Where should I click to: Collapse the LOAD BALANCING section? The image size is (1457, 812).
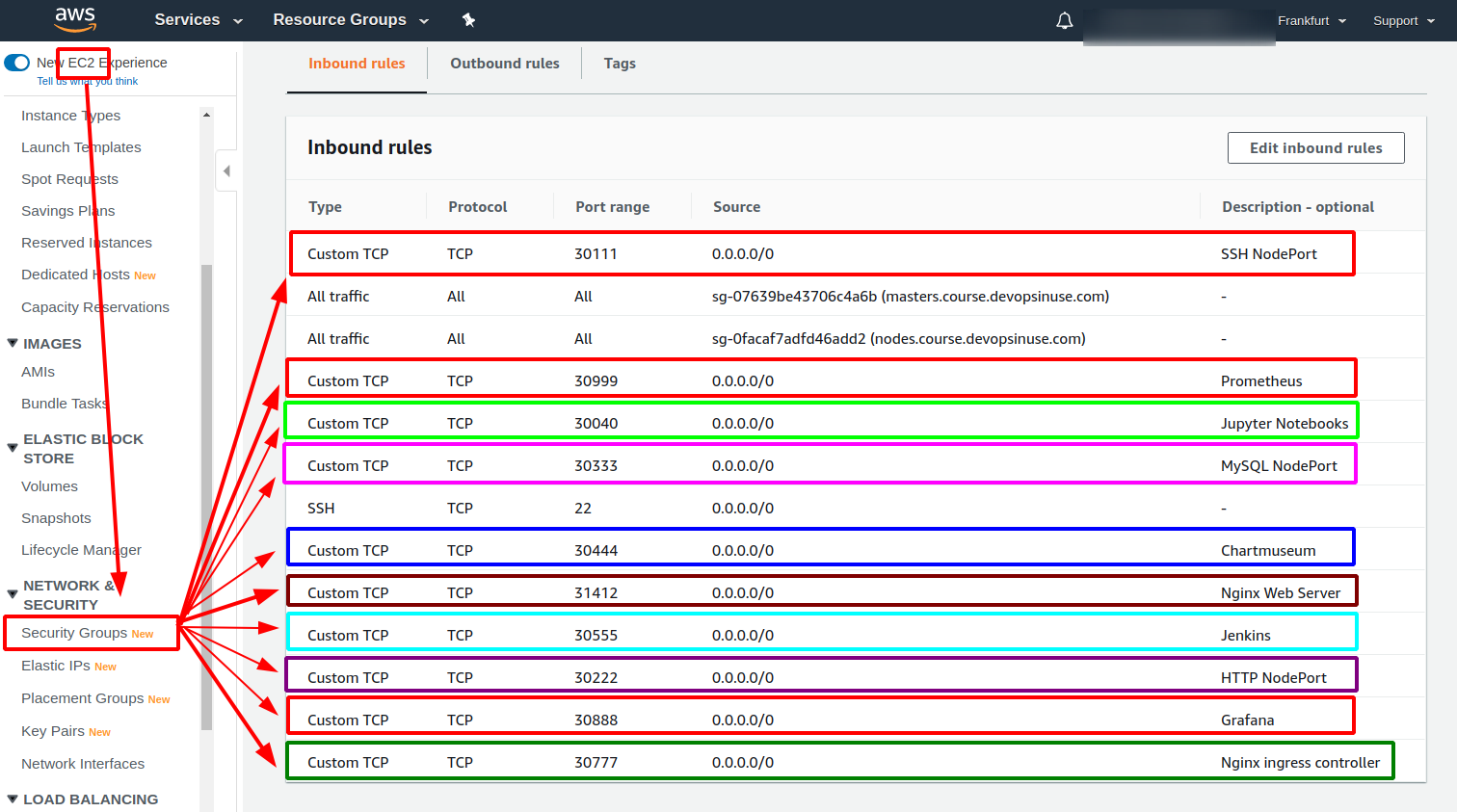coord(13,799)
